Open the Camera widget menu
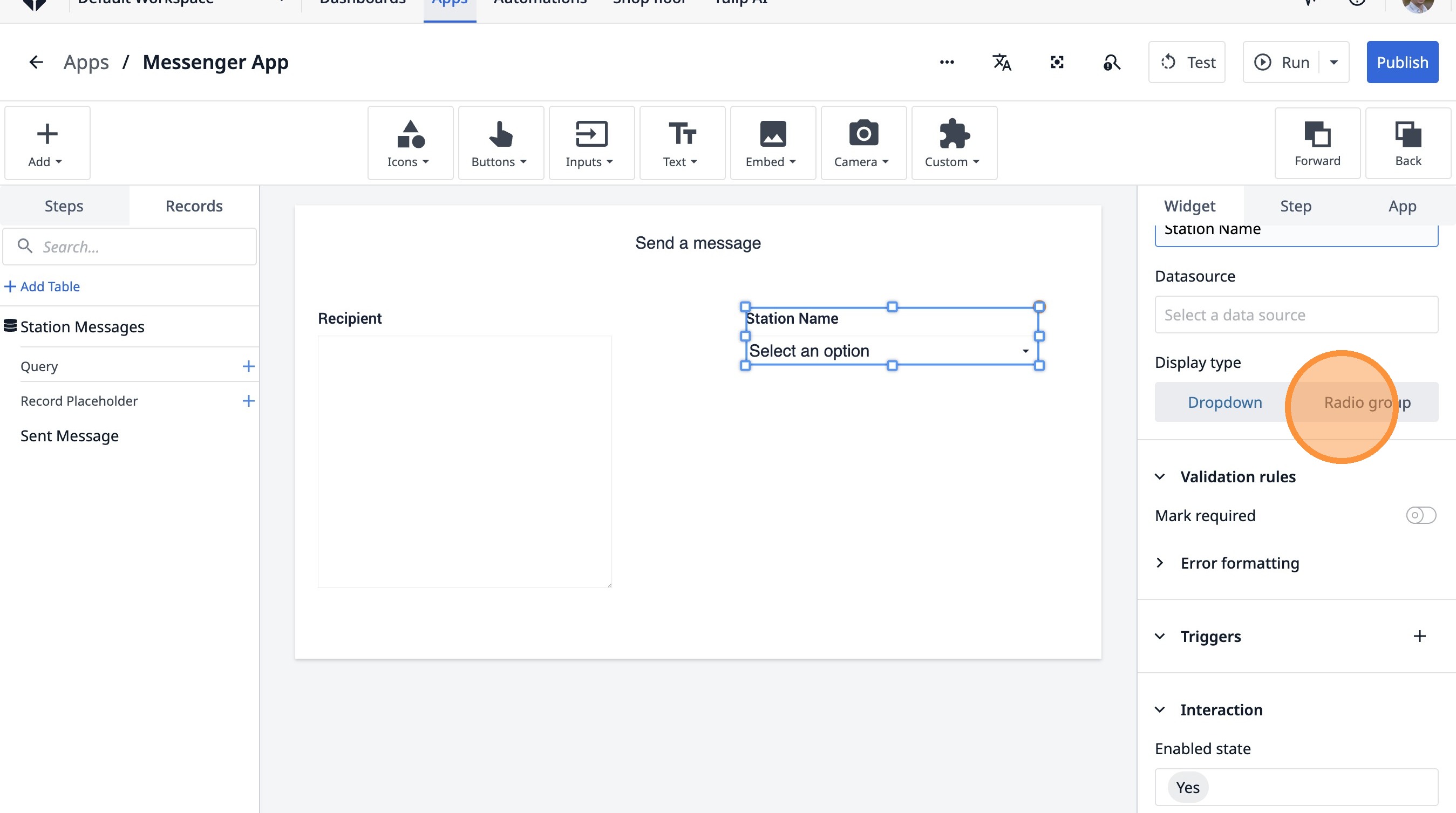 (x=862, y=144)
